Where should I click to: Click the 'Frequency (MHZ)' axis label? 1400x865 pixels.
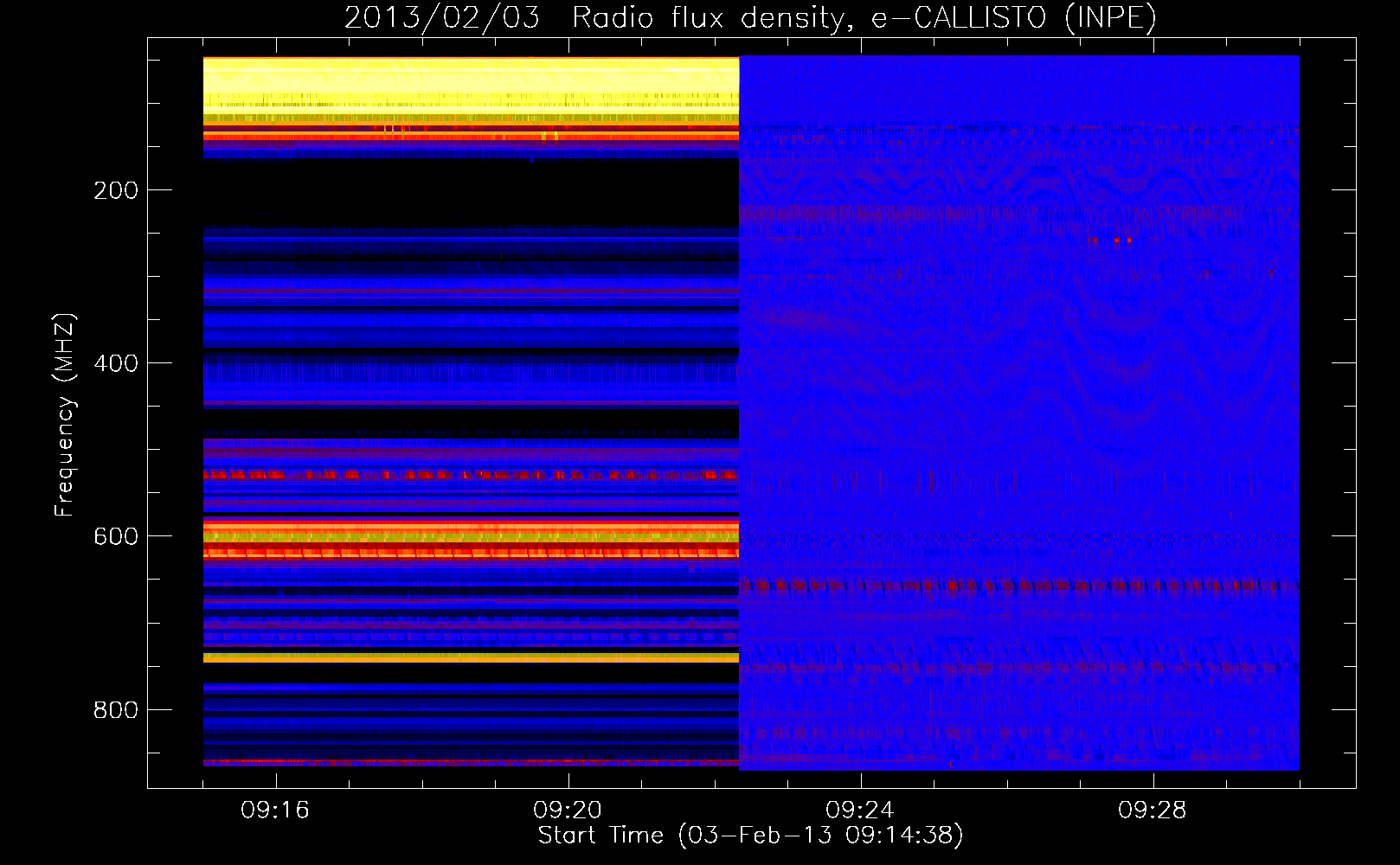pyautogui.click(x=65, y=415)
